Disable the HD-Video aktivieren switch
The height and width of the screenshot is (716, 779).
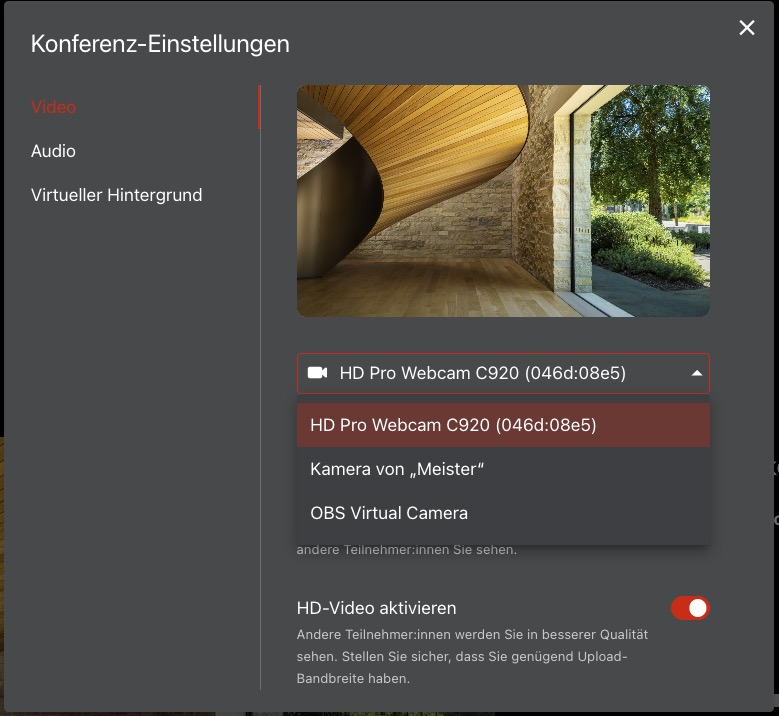click(690, 608)
